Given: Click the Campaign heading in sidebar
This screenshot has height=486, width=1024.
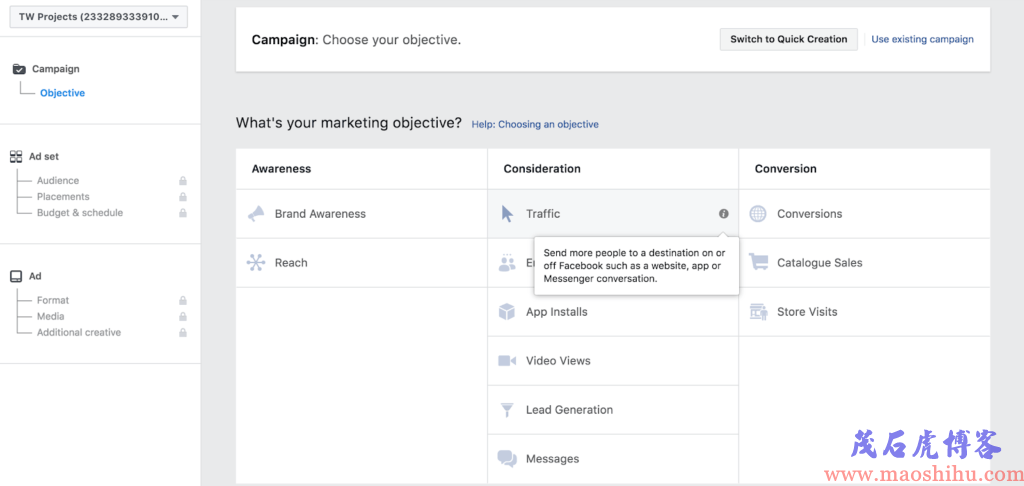Looking at the screenshot, I should tap(56, 69).
